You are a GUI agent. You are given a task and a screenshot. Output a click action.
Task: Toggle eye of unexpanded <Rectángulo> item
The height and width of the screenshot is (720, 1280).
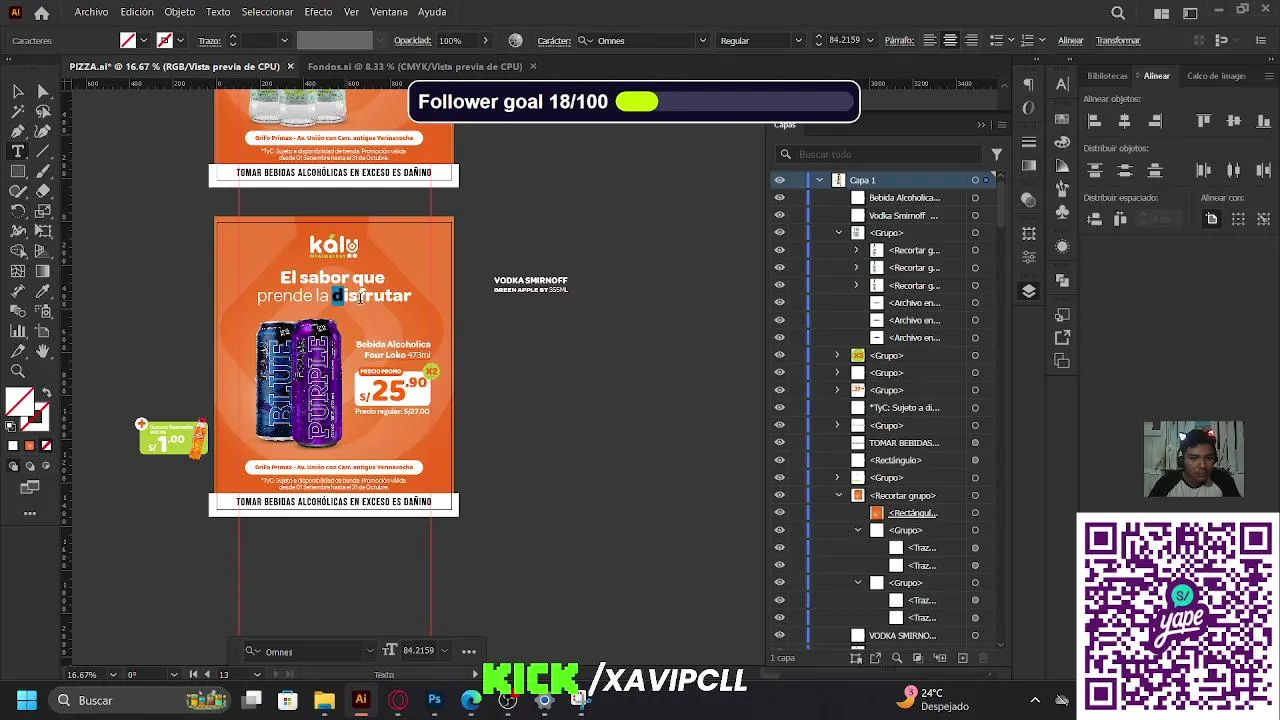click(780, 460)
